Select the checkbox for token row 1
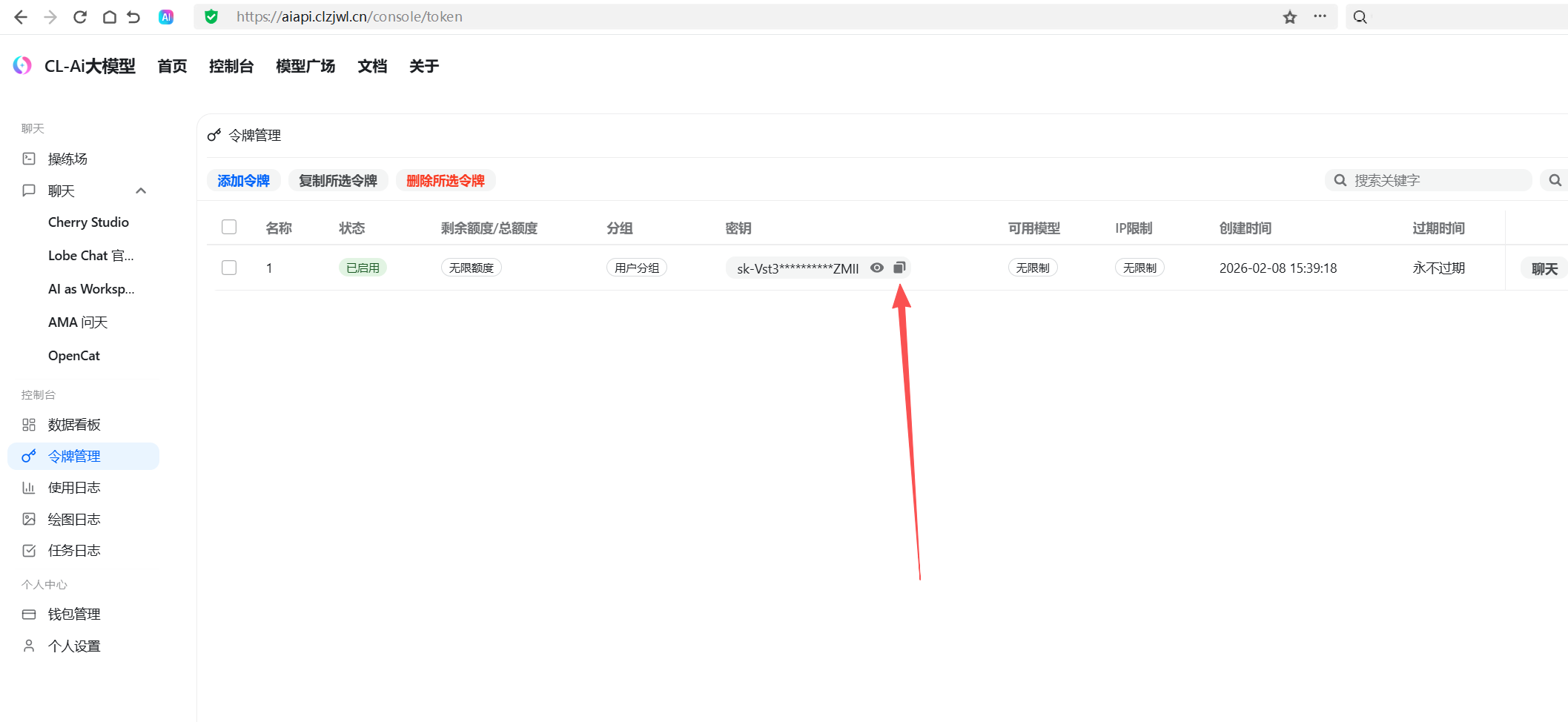Screen dimensions: 1568x722 pos(229,268)
